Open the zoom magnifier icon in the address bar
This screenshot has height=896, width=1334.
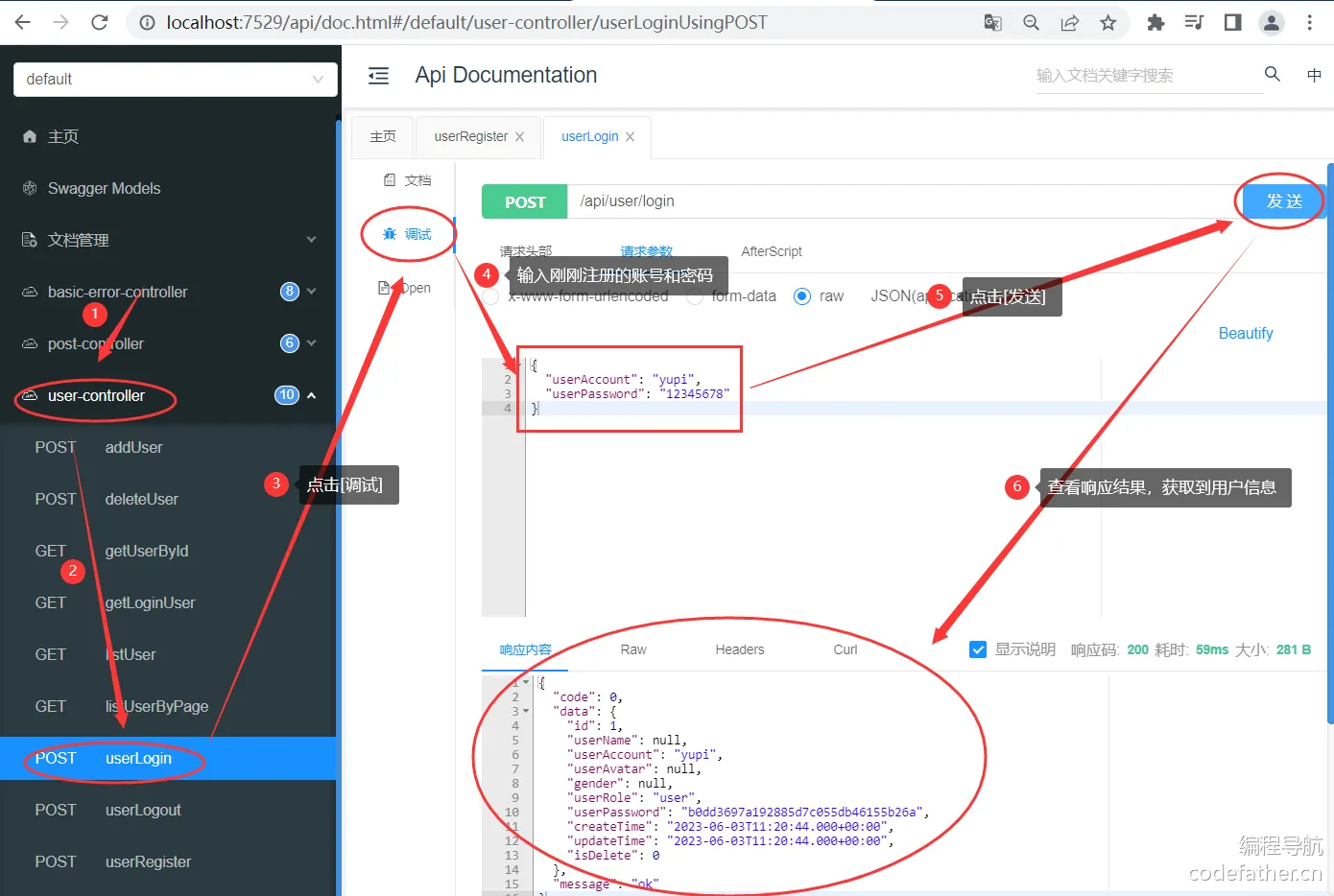point(1032,22)
